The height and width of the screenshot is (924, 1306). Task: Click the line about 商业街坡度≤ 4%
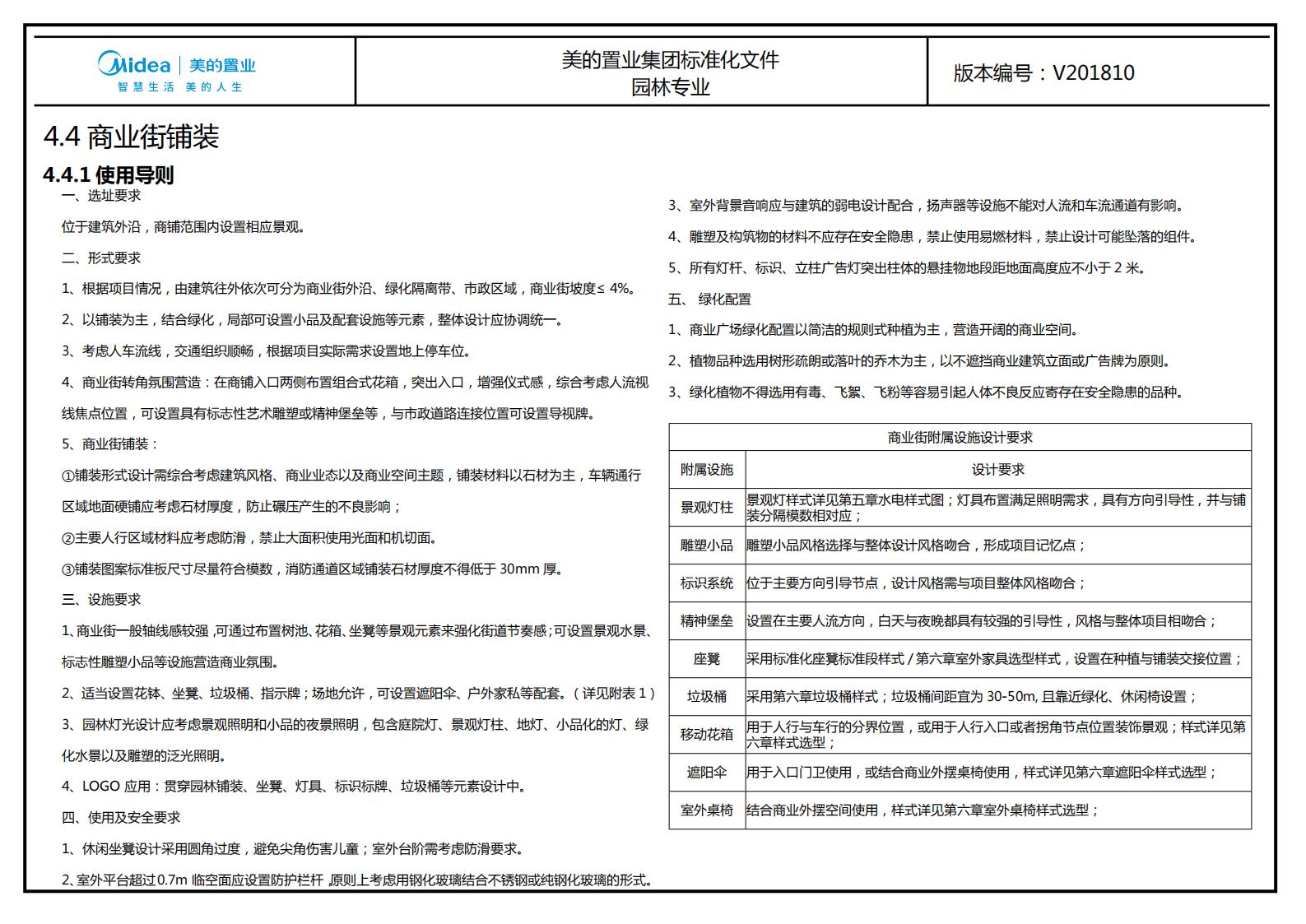(349, 289)
